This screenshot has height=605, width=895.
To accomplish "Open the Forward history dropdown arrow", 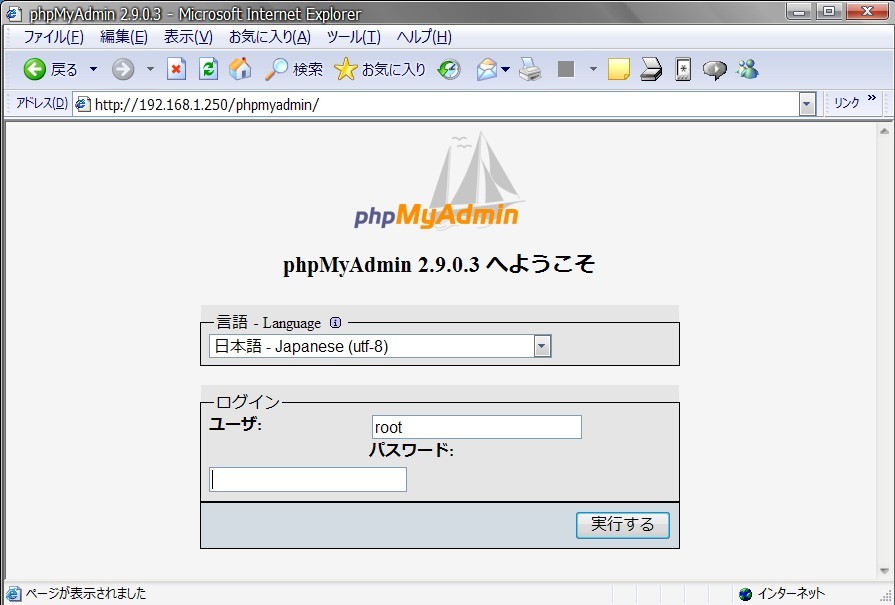I will click(x=150, y=70).
